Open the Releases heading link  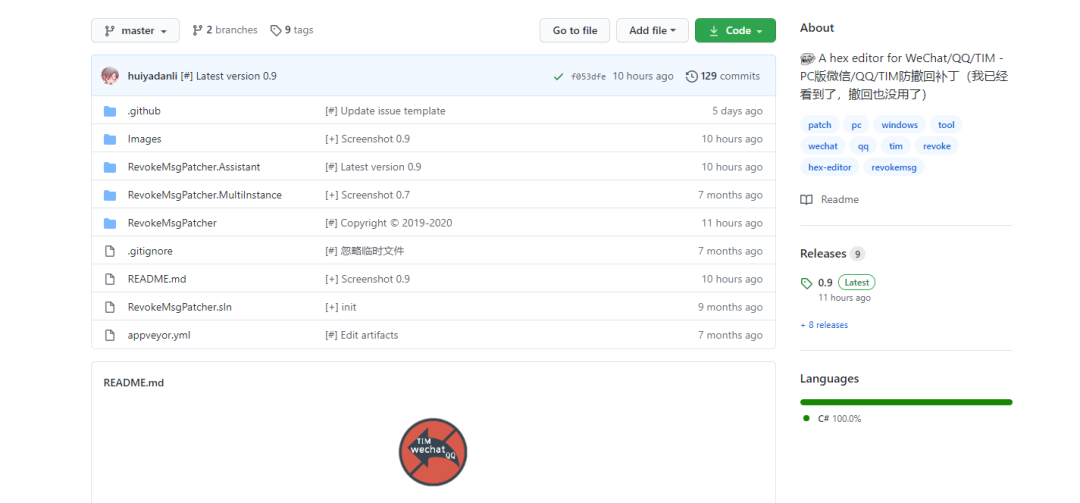823,254
